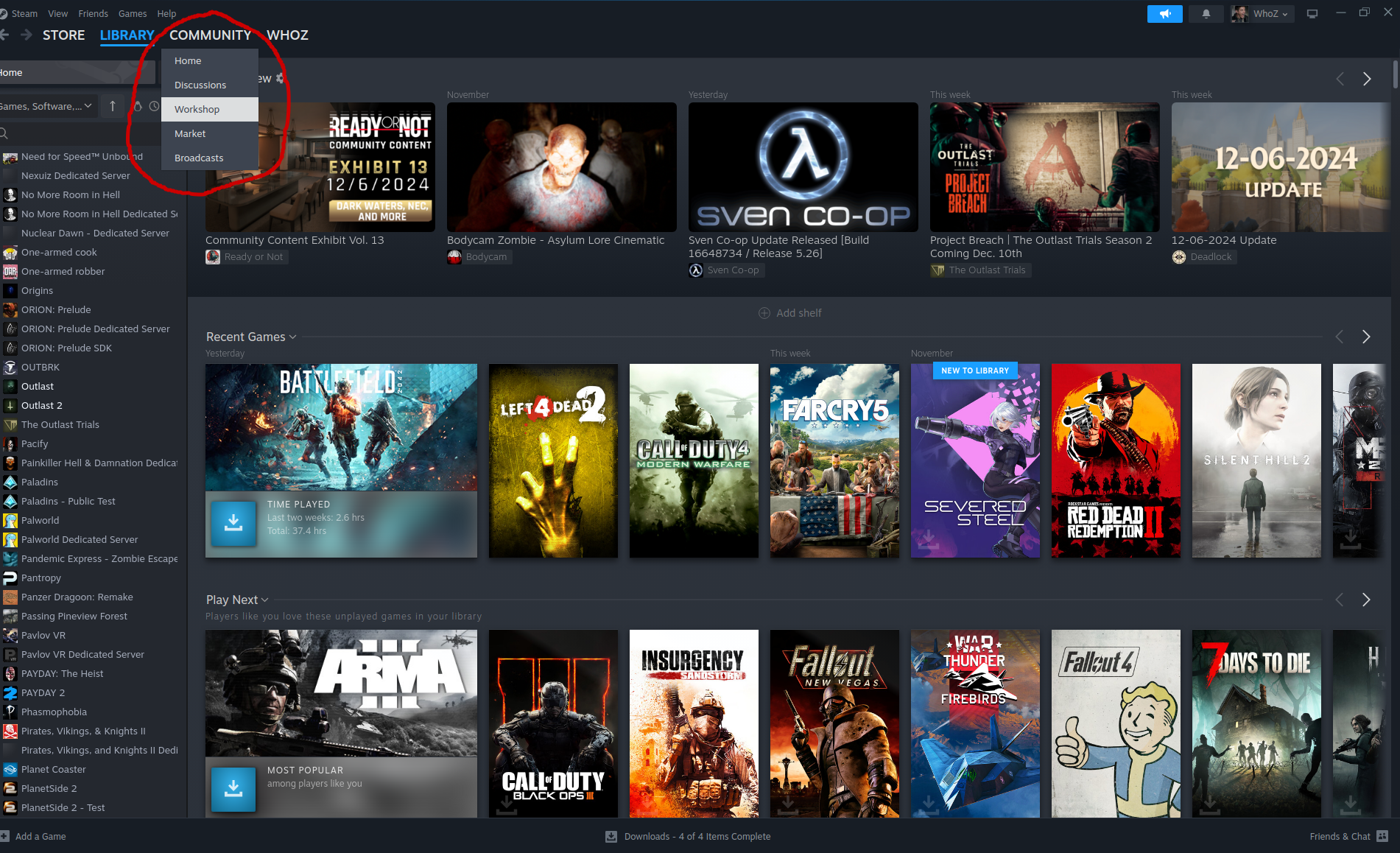
Task: Click the recent activity clock filter icon
Action: point(154,106)
